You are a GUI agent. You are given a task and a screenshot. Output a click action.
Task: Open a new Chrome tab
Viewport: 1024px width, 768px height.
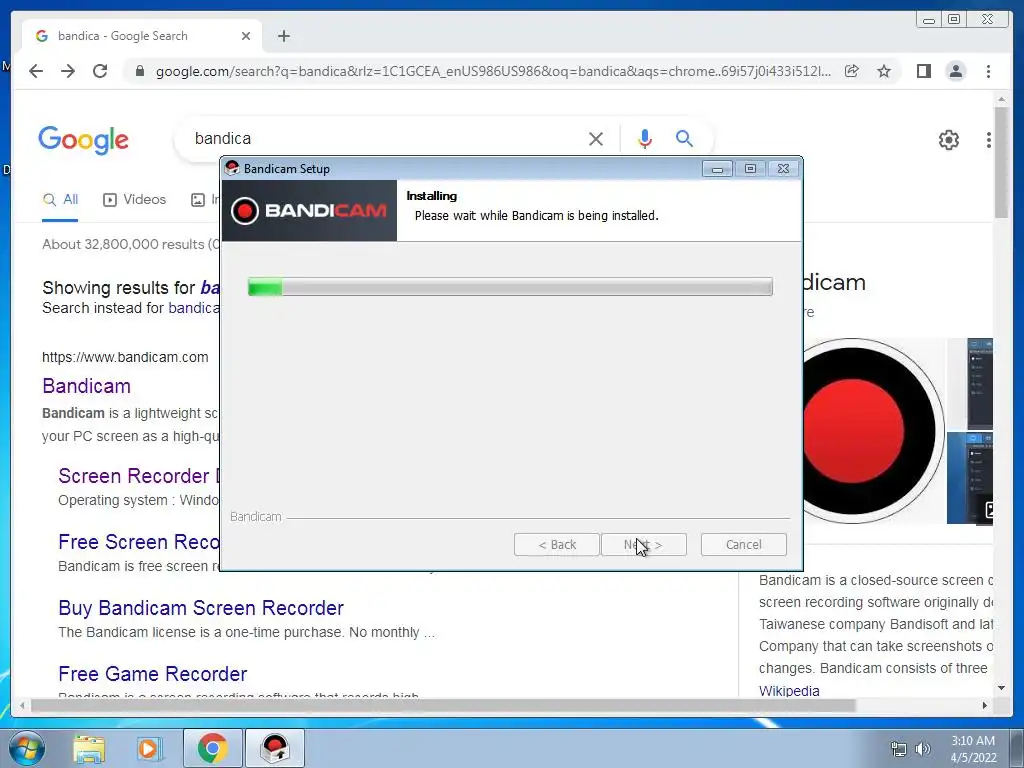283,36
